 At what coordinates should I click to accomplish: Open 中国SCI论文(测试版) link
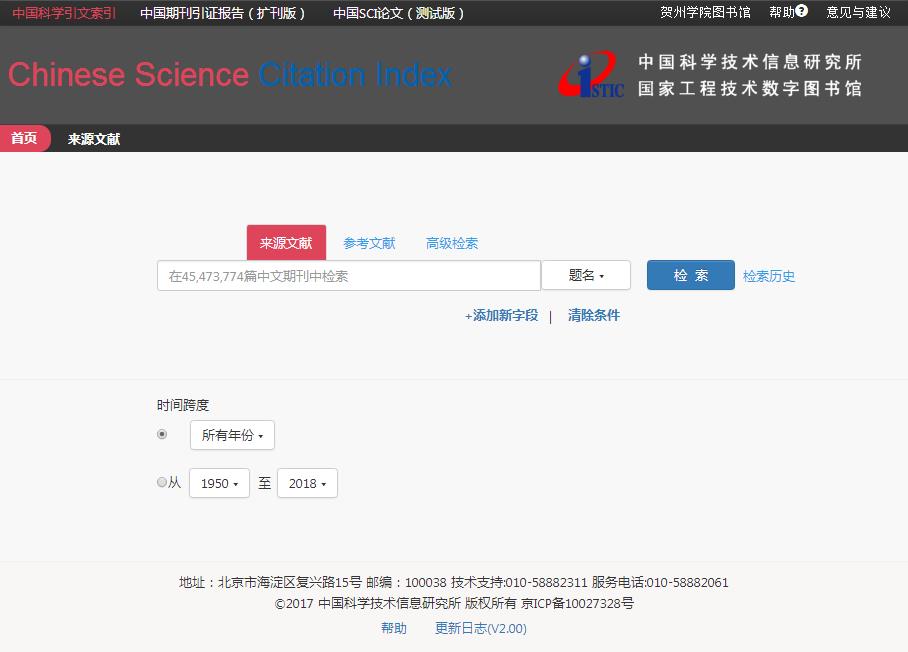tap(399, 13)
